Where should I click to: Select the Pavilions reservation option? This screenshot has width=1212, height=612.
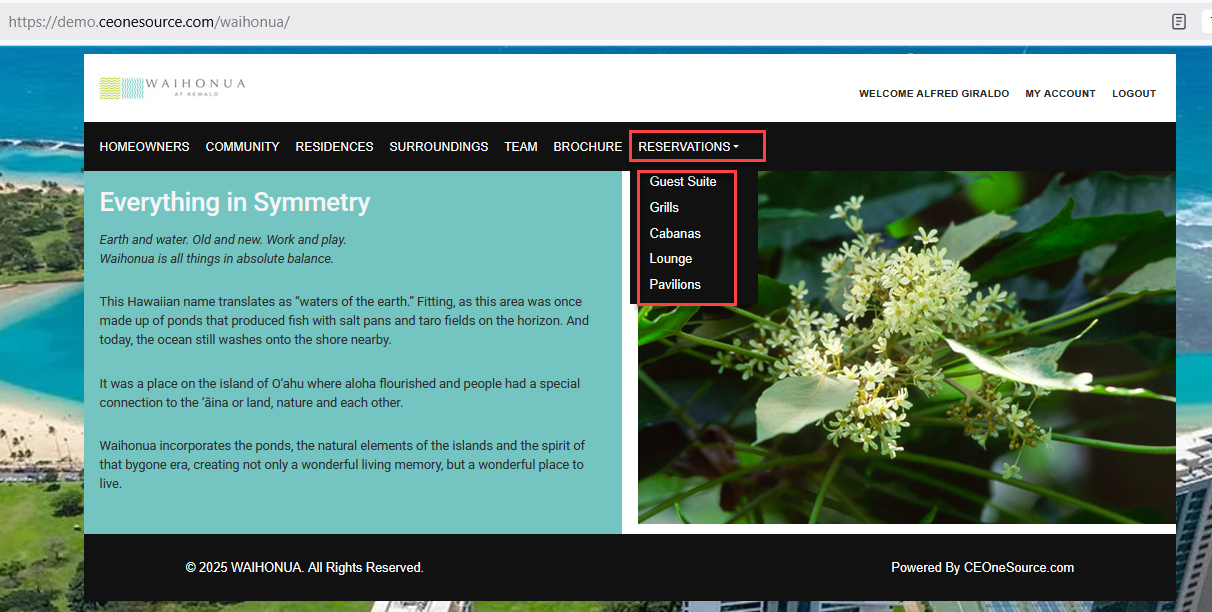pyautogui.click(x=675, y=285)
